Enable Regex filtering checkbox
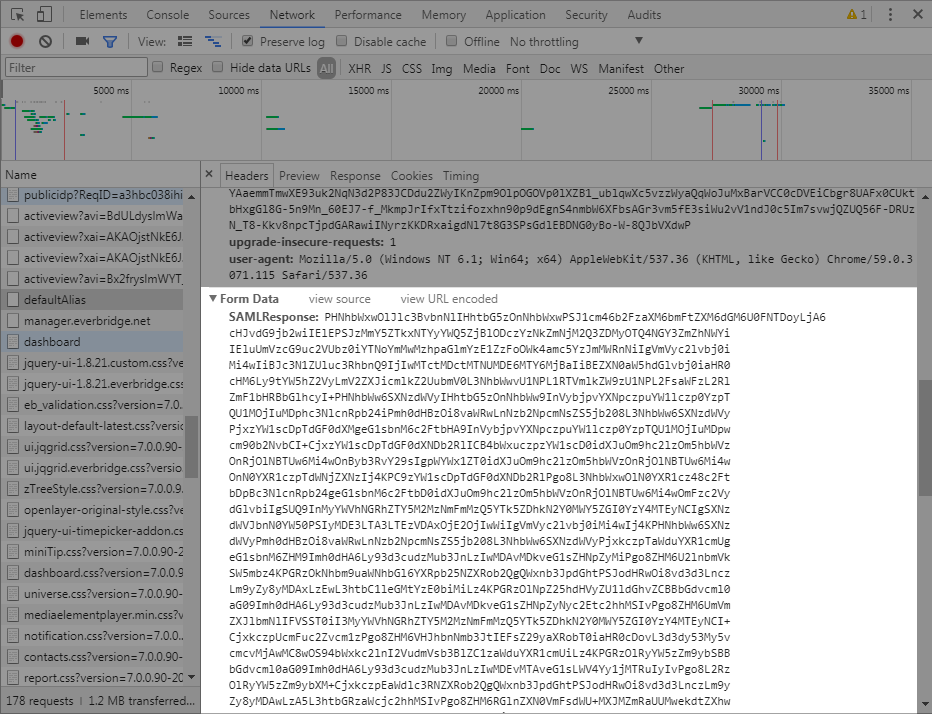 pyautogui.click(x=158, y=67)
